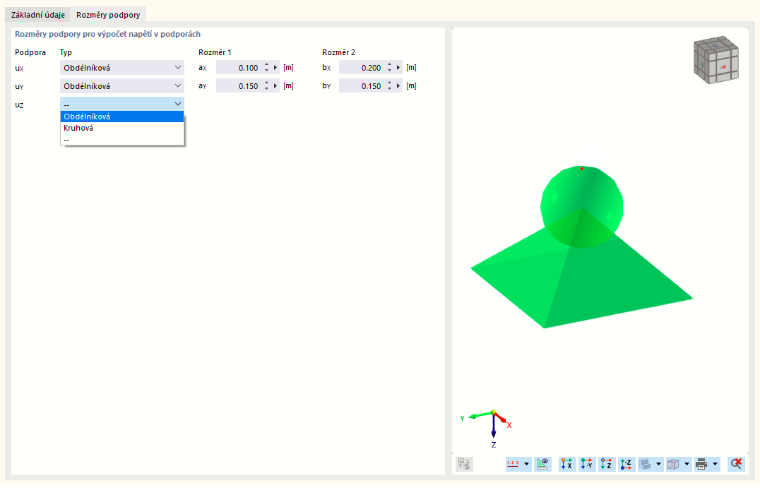Open the ay value options arrow
Image resolution: width=760 pixels, height=488 pixels.
(275, 86)
